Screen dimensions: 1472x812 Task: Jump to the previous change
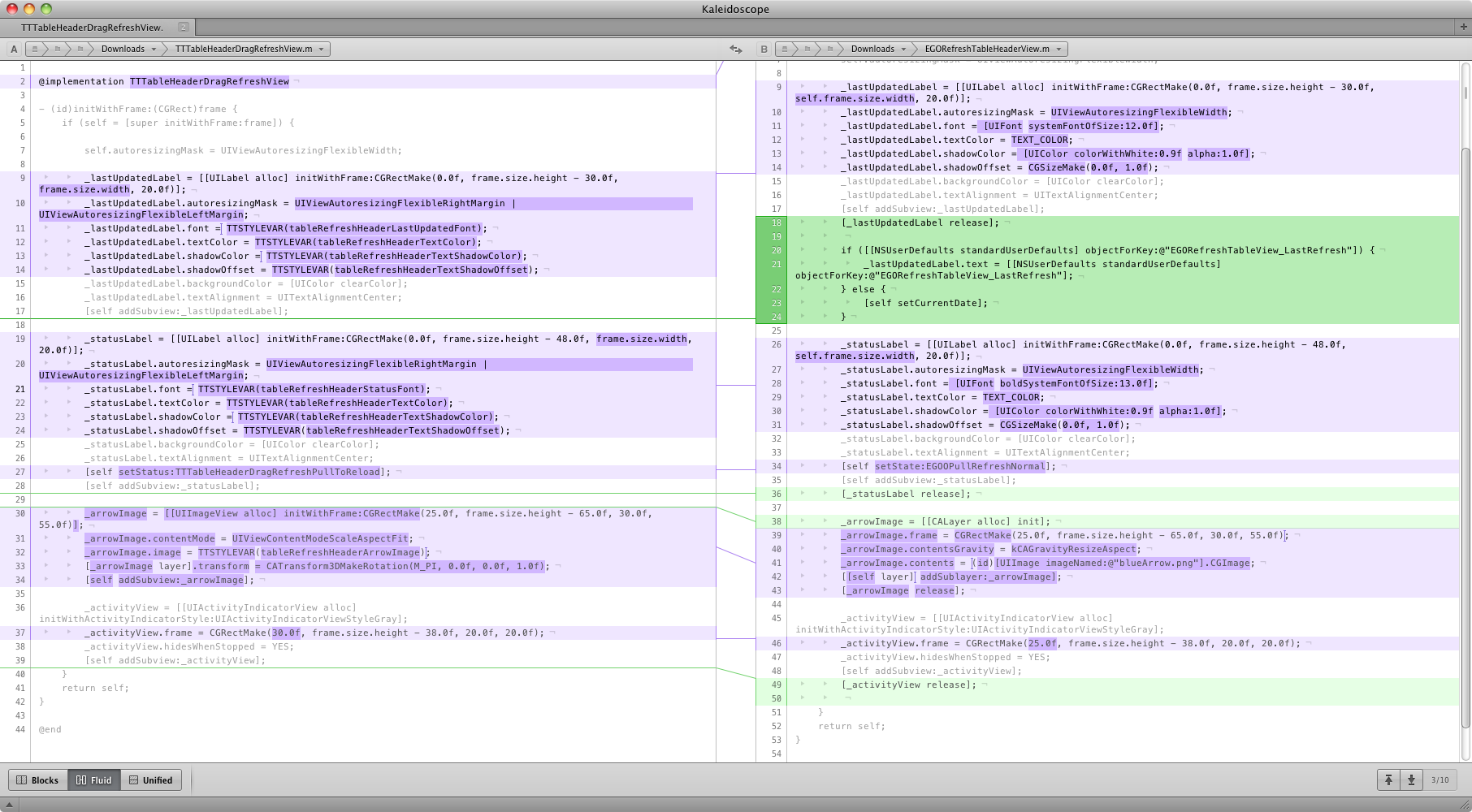click(x=1388, y=780)
